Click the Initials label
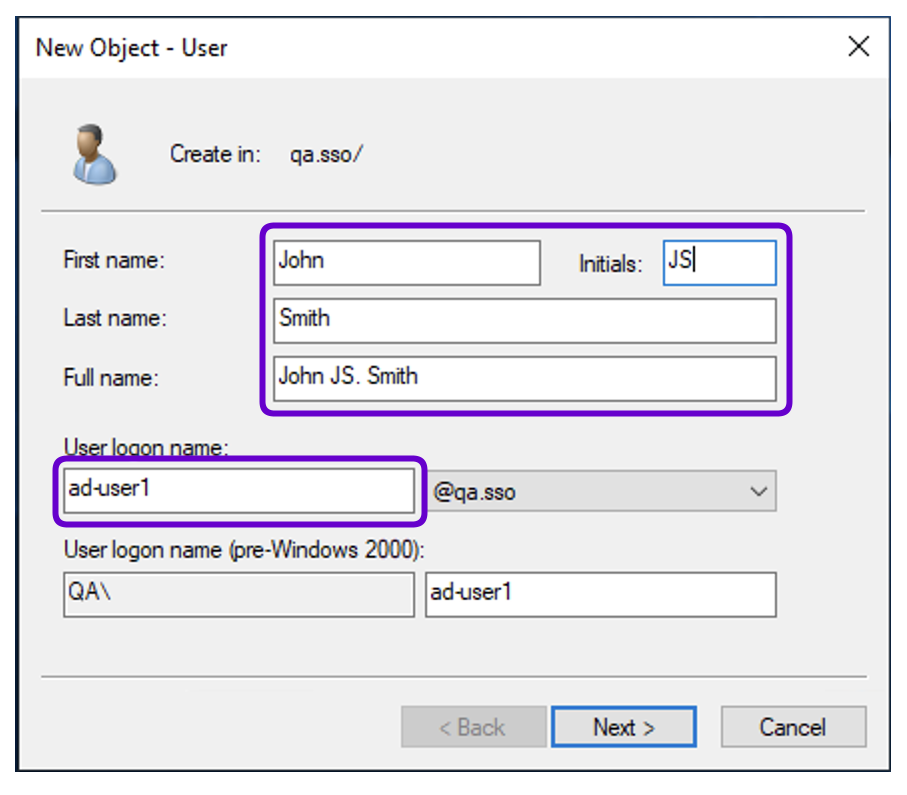This screenshot has height=795, width=907. [x=610, y=264]
